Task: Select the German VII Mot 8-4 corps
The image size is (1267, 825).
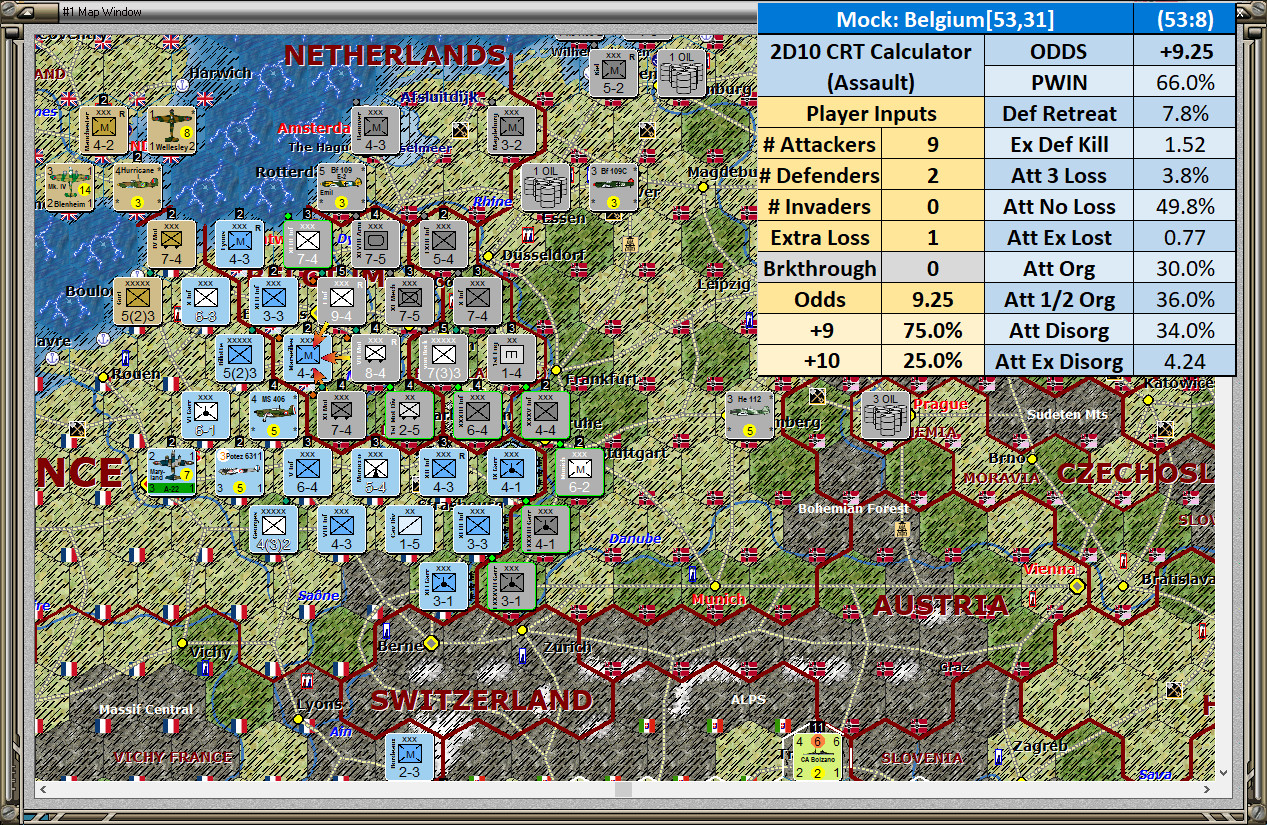Action: pos(376,359)
